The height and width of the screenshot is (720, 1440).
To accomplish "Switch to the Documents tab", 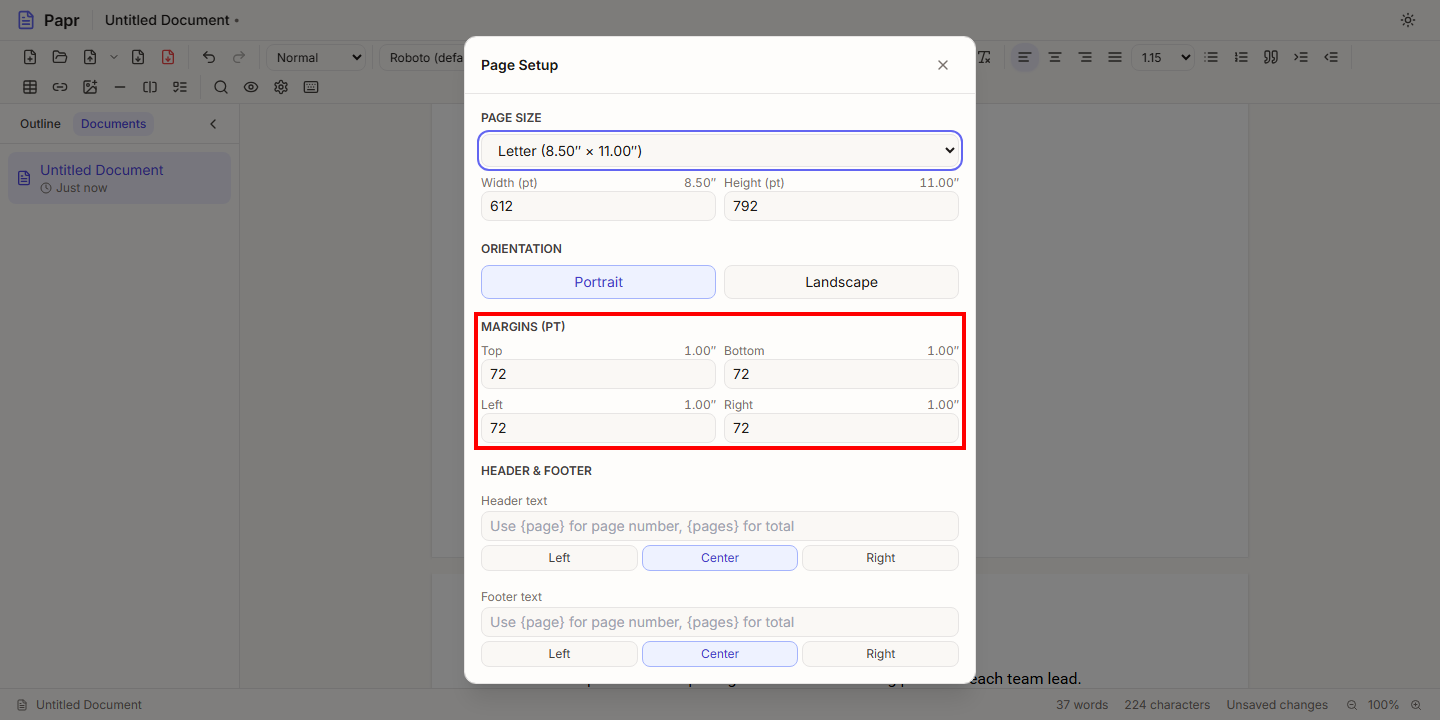I will pyautogui.click(x=114, y=124).
